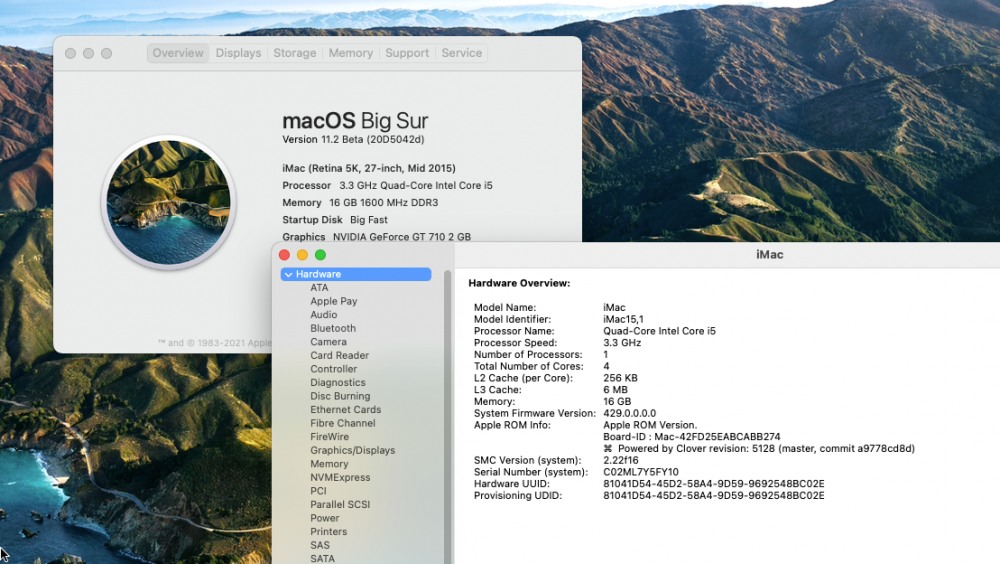The image size is (1000, 564).
Task: Click the Processor Speed value '3.3 GHz'
Action: [x=622, y=343]
